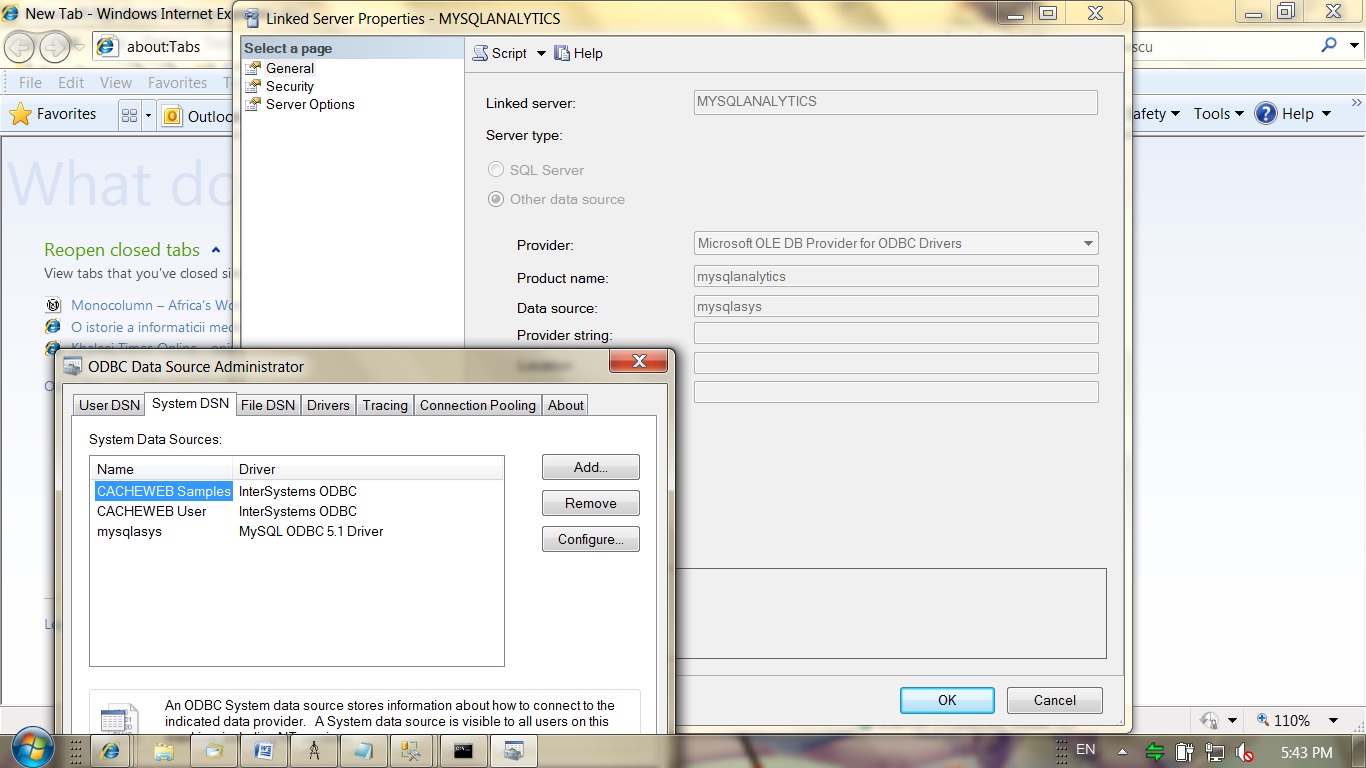1366x768 pixels.
Task: Click the Data source field
Action: click(x=896, y=306)
